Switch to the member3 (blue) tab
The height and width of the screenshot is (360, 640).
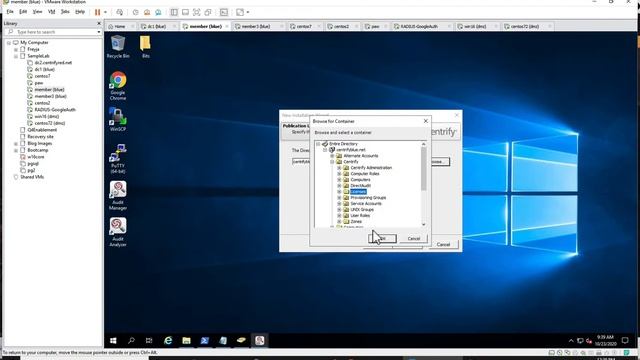[x=256, y=26]
